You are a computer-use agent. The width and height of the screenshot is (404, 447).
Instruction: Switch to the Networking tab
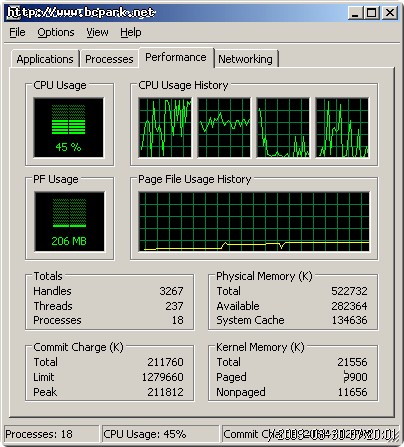click(245, 59)
